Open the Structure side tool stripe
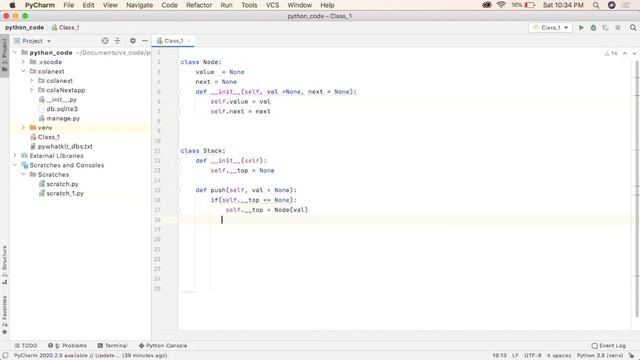The image size is (640, 360). tap(4, 265)
